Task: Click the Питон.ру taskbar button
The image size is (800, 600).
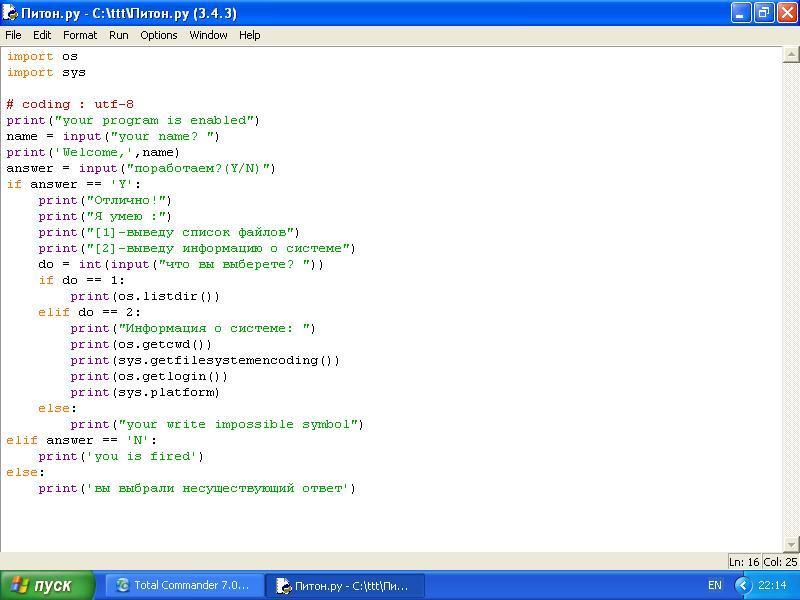Action: click(x=345, y=585)
